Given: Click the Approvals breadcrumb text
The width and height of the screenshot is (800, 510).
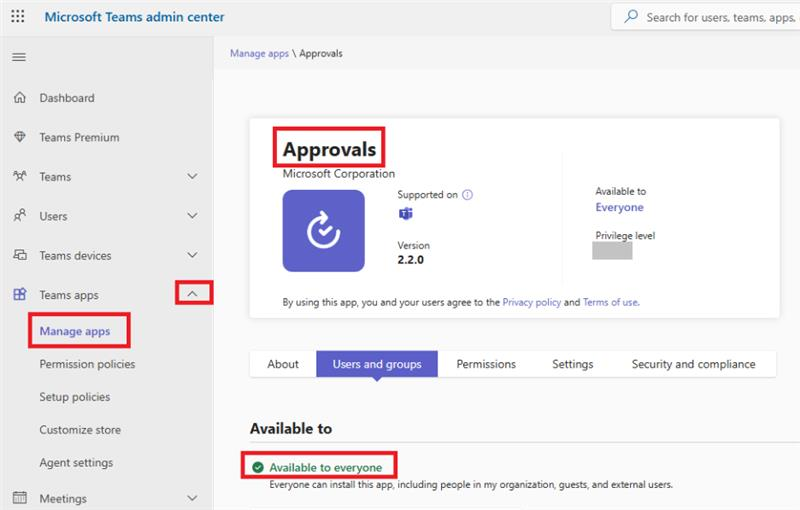Looking at the screenshot, I should pos(321,54).
